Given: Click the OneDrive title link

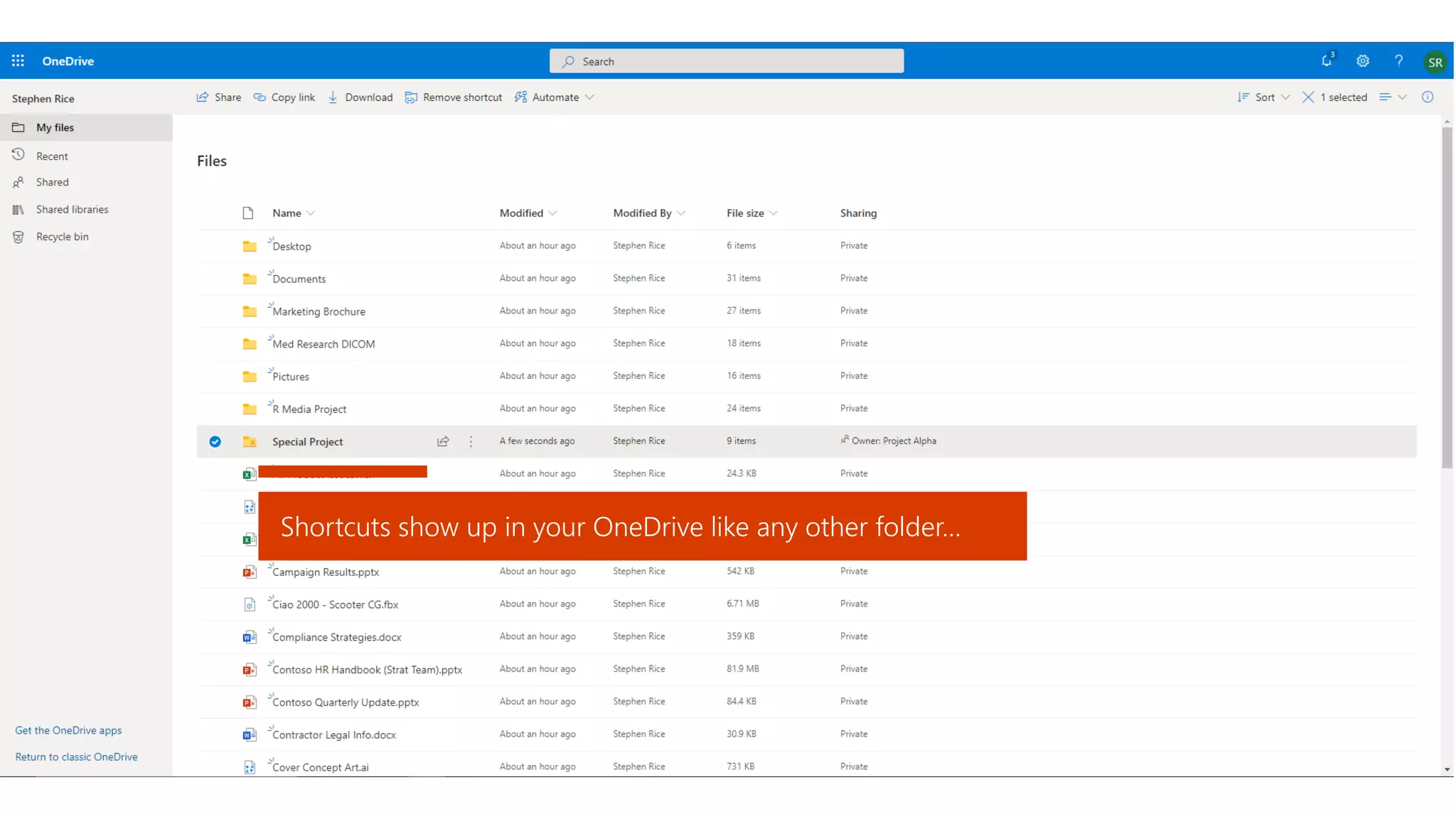Looking at the screenshot, I should [x=68, y=61].
